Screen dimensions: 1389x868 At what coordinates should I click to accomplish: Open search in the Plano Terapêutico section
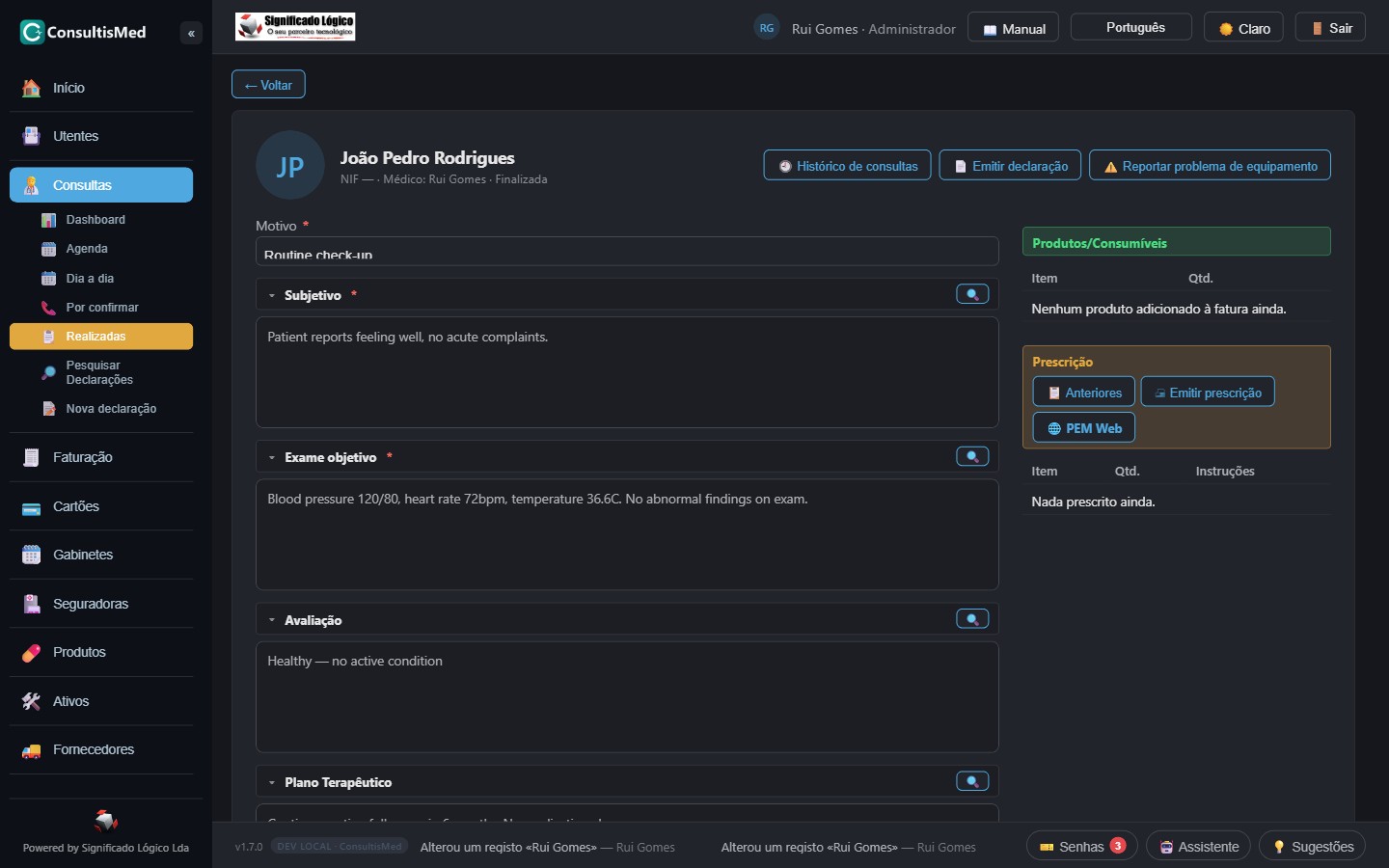pyautogui.click(x=972, y=781)
